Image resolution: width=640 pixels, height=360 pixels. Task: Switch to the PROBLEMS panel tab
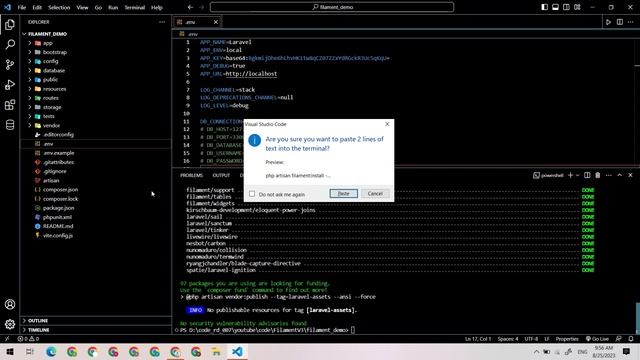191,175
